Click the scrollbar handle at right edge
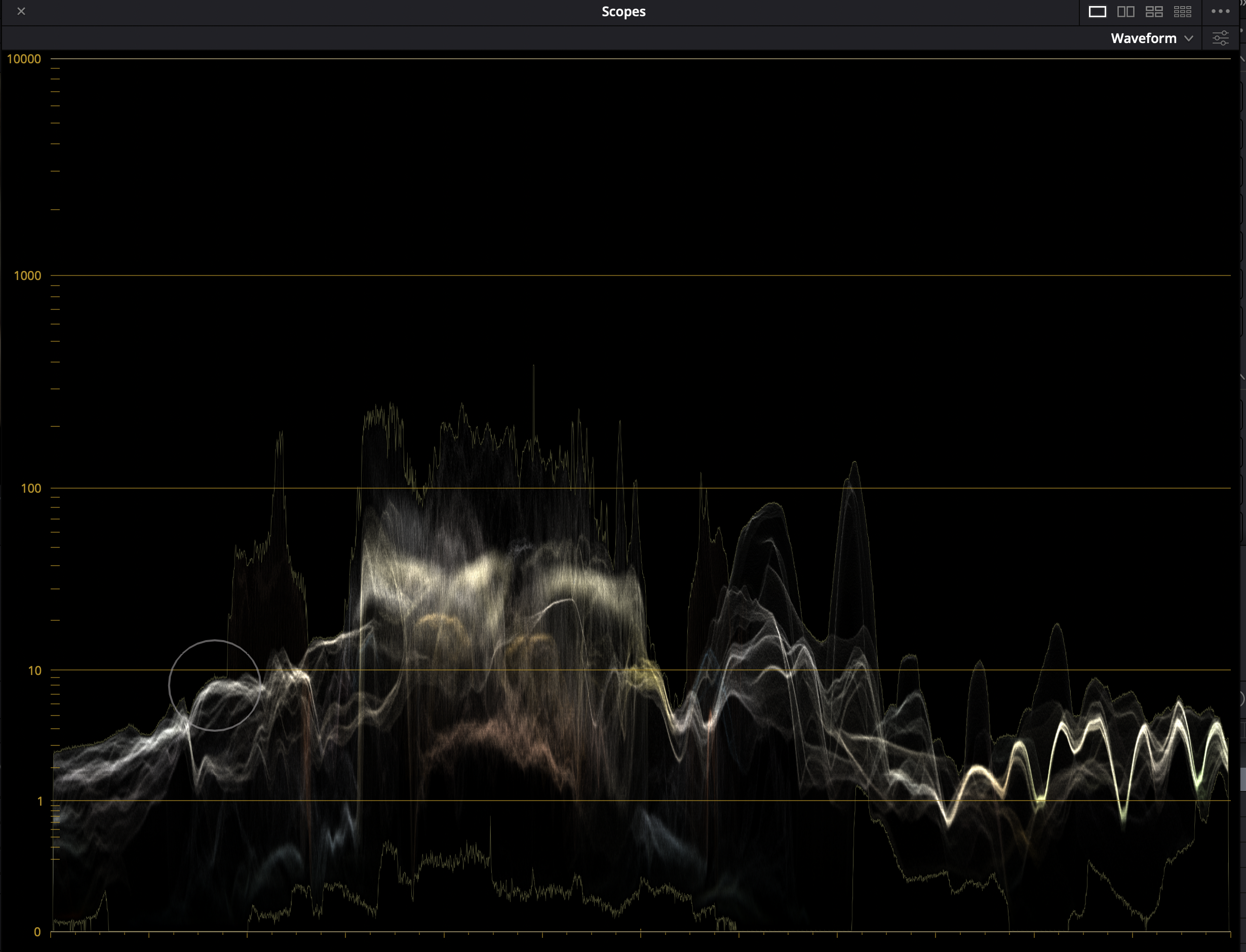Image resolution: width=1246 pixels, height=952 pixels. pyautogui.click(x=1242, y=779)
